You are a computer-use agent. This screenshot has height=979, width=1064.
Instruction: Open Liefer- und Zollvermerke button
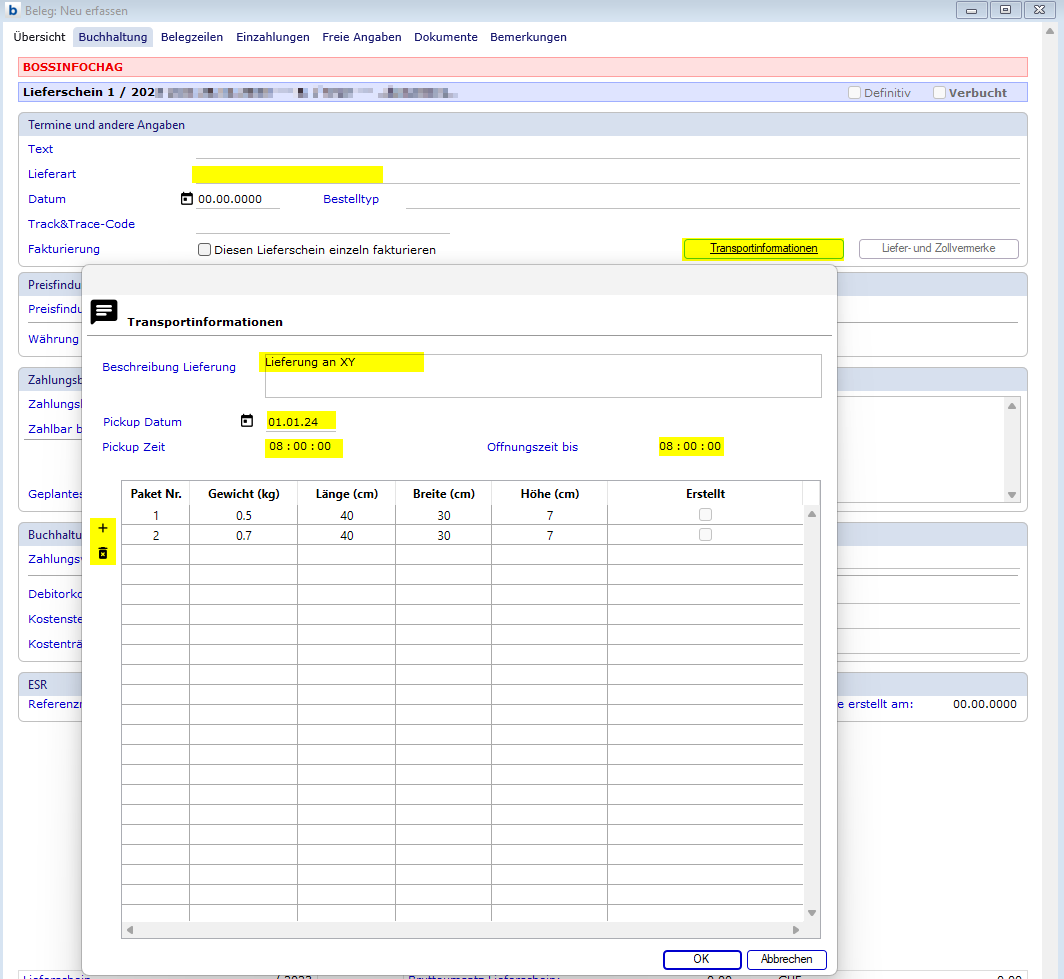(x=939, y=249)
